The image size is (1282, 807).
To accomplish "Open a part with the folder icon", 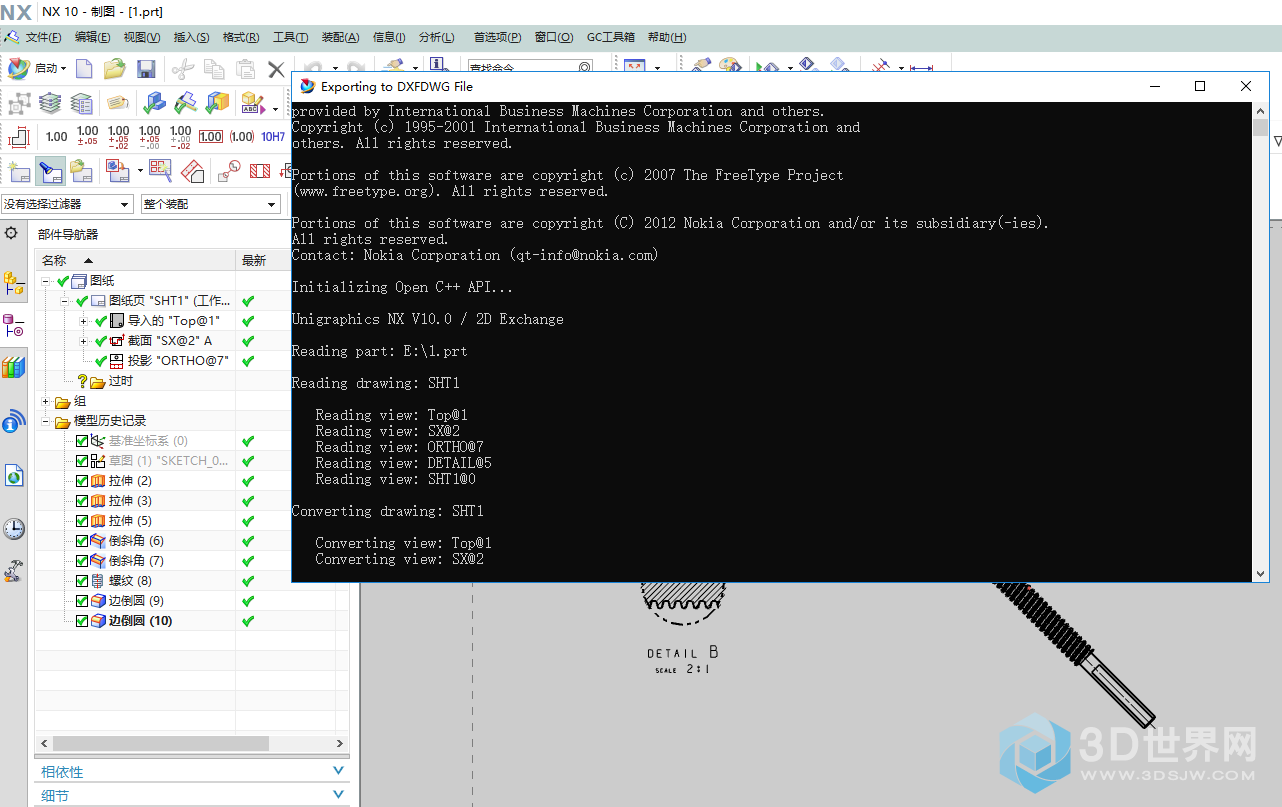I will tap(115, 69).
